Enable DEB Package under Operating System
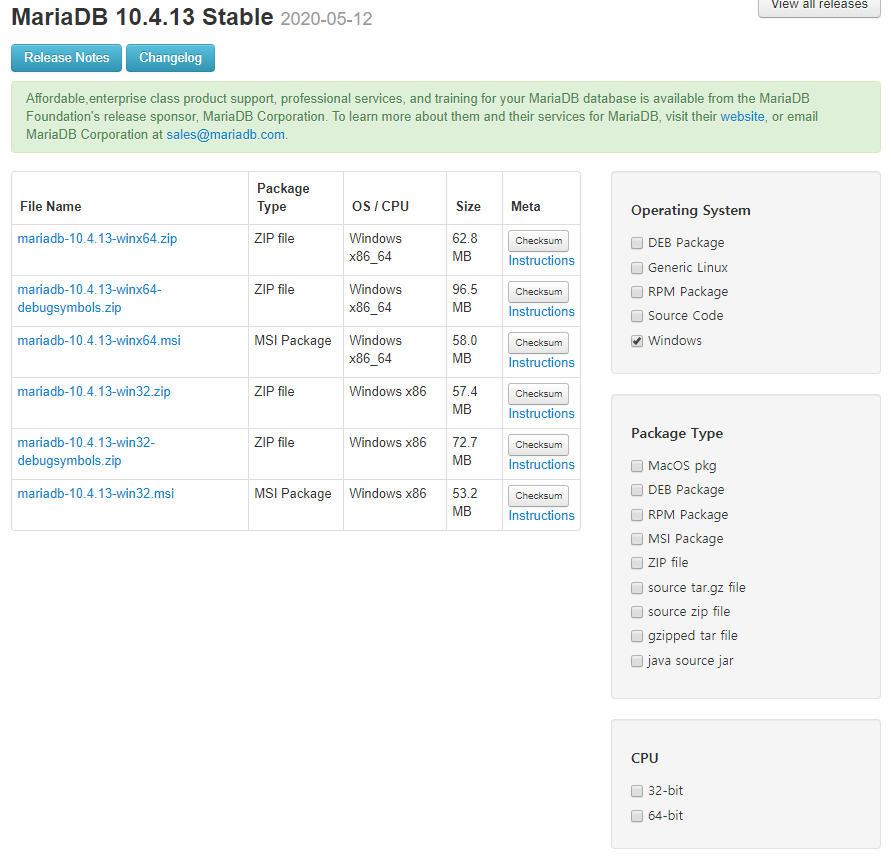 click(x=637, y=243)
